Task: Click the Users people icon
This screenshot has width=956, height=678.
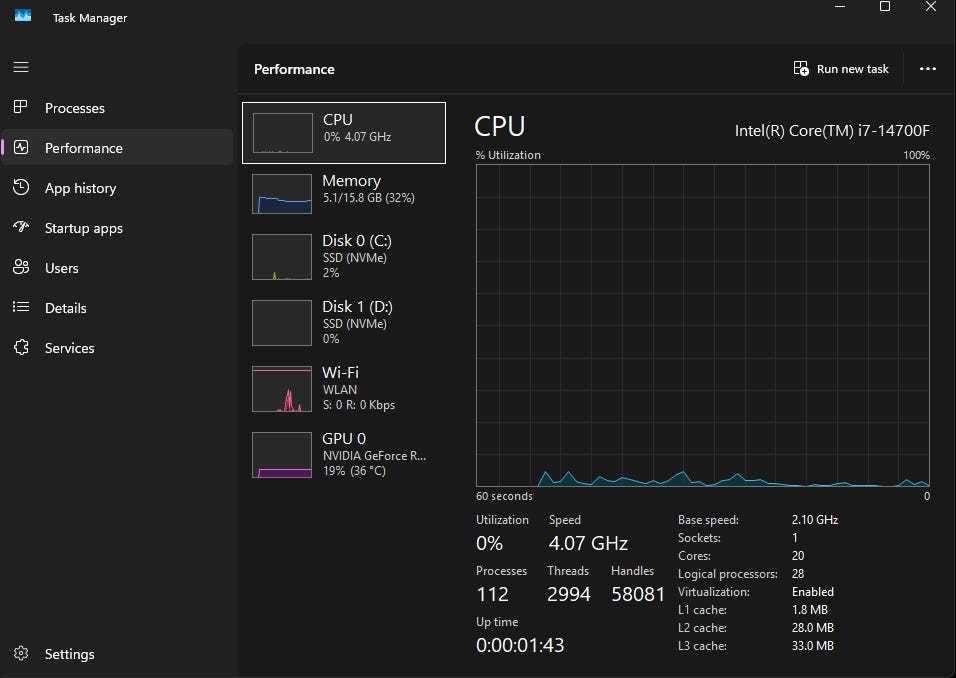Action: 21,267
